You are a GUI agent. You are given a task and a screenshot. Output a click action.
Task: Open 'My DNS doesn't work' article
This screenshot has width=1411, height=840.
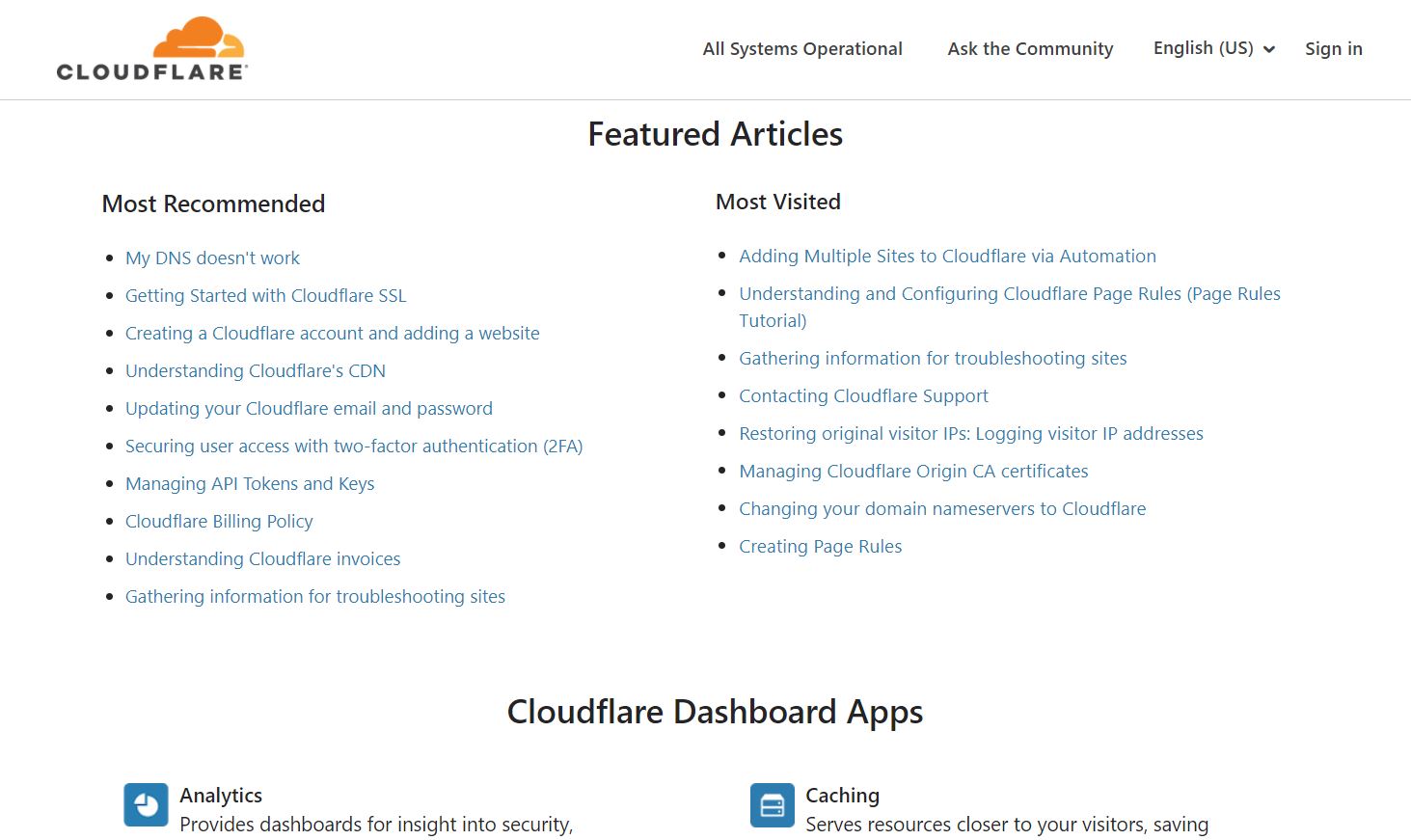point(212,257)
